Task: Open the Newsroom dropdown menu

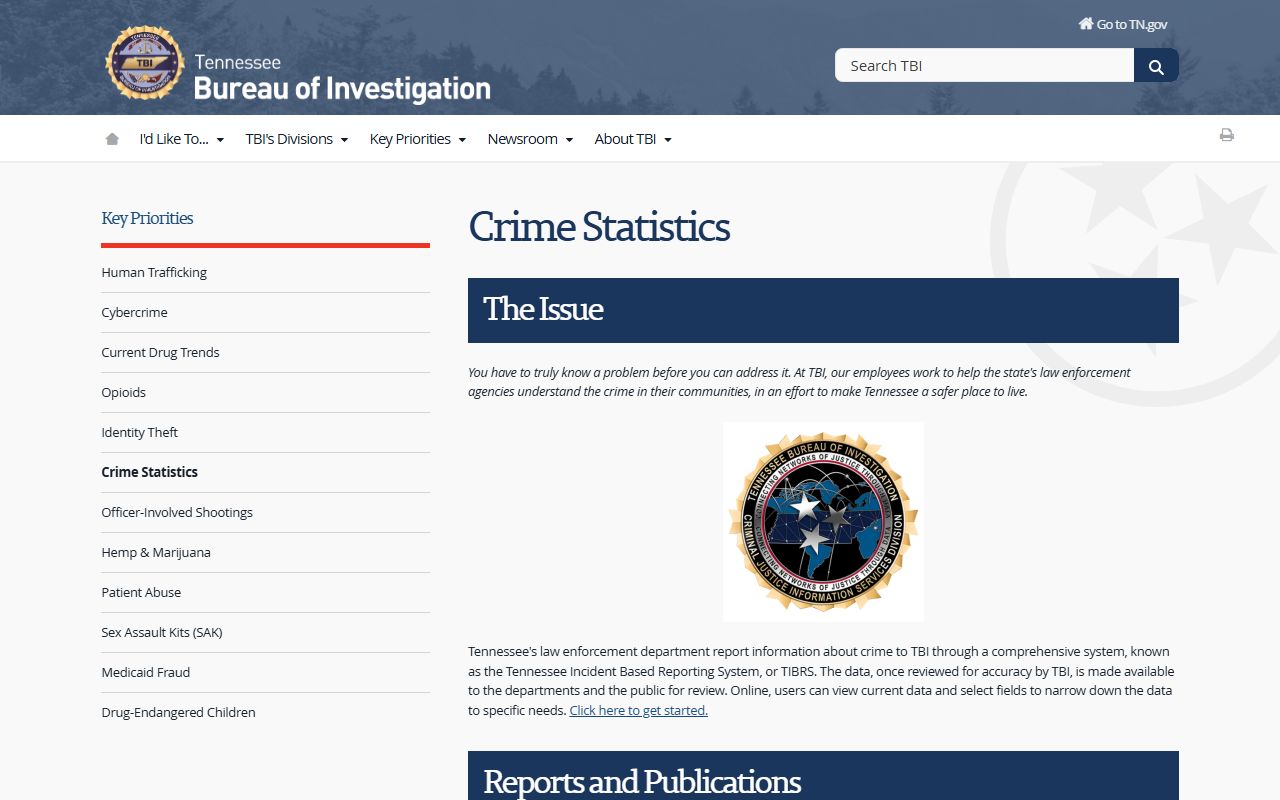Action: point(530,139)
